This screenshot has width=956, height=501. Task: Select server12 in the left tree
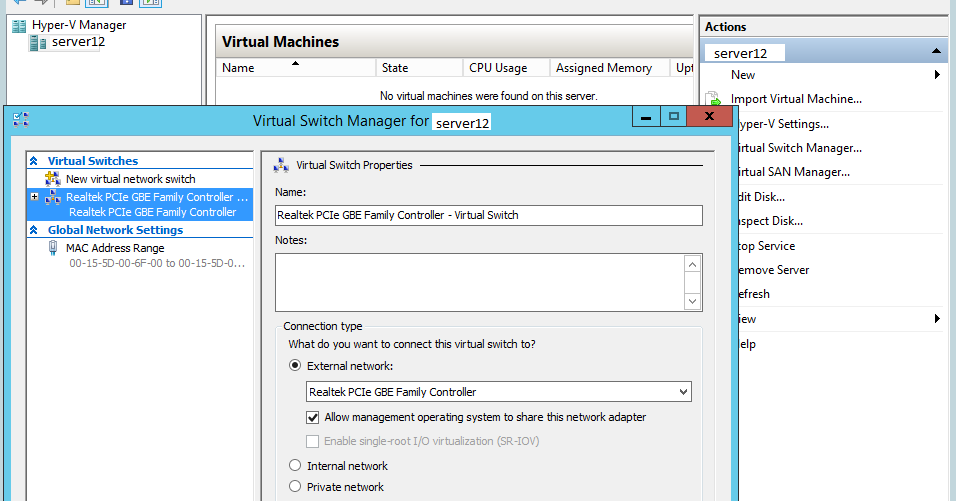pyautogui.click(x=78, y=42)
